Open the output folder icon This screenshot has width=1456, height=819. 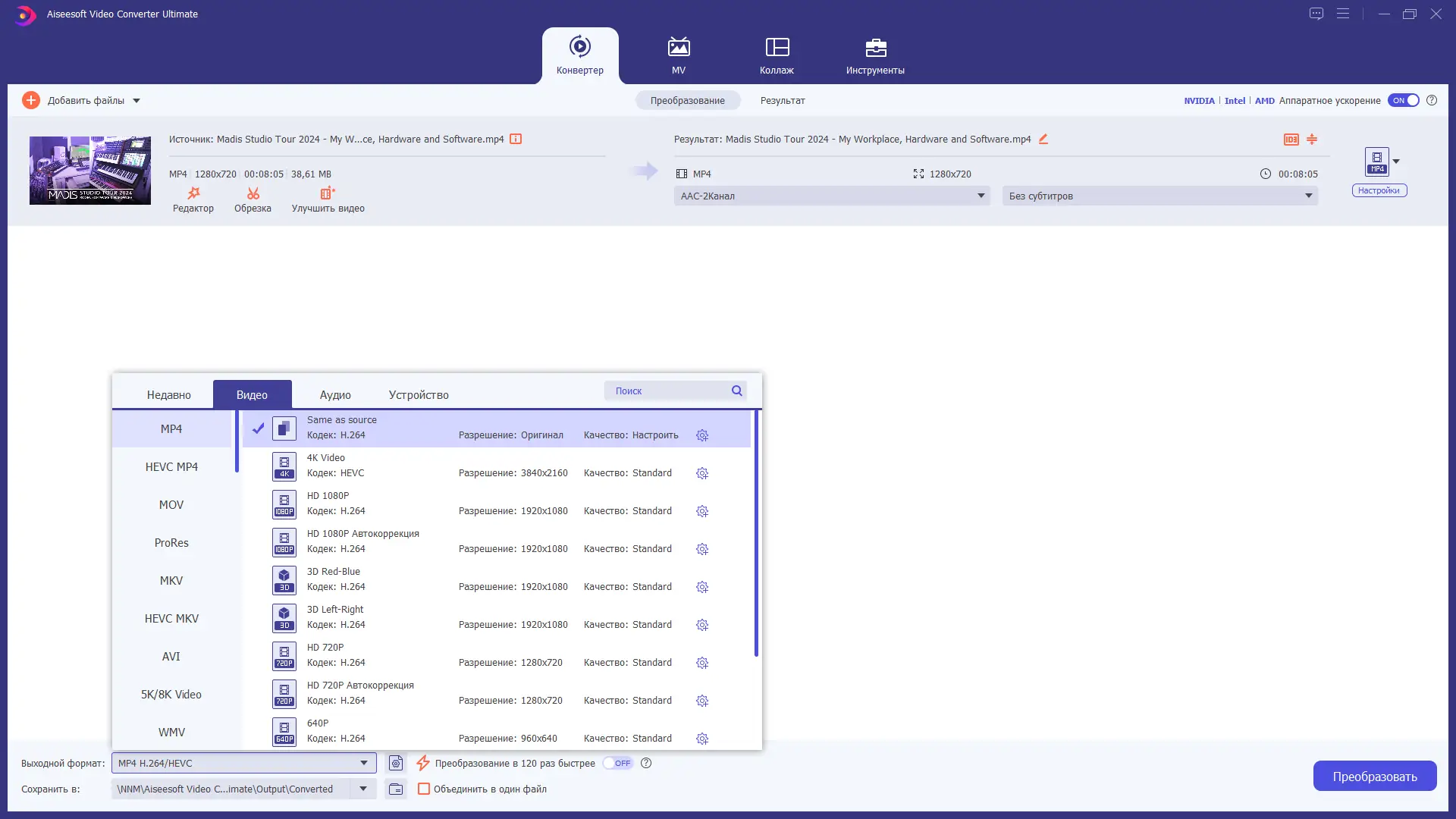click(x=396, y=789)
